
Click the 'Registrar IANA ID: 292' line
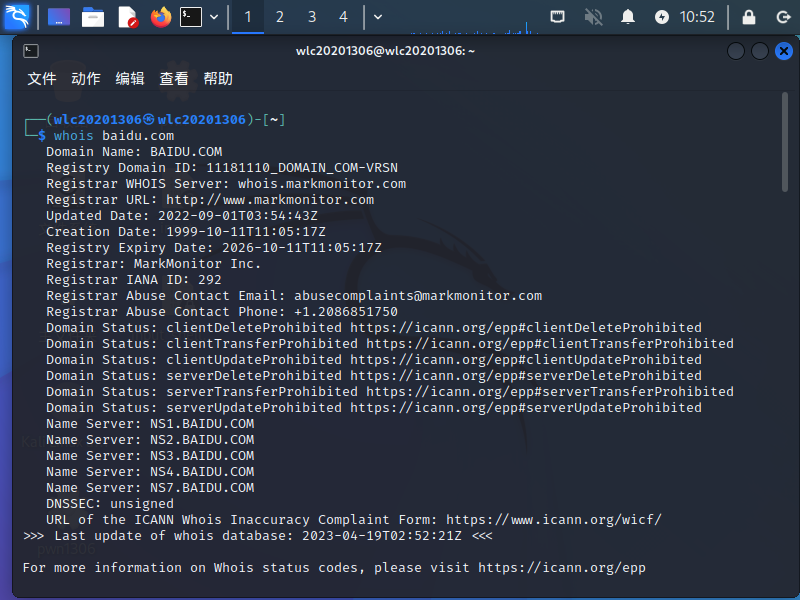[134, 280]
